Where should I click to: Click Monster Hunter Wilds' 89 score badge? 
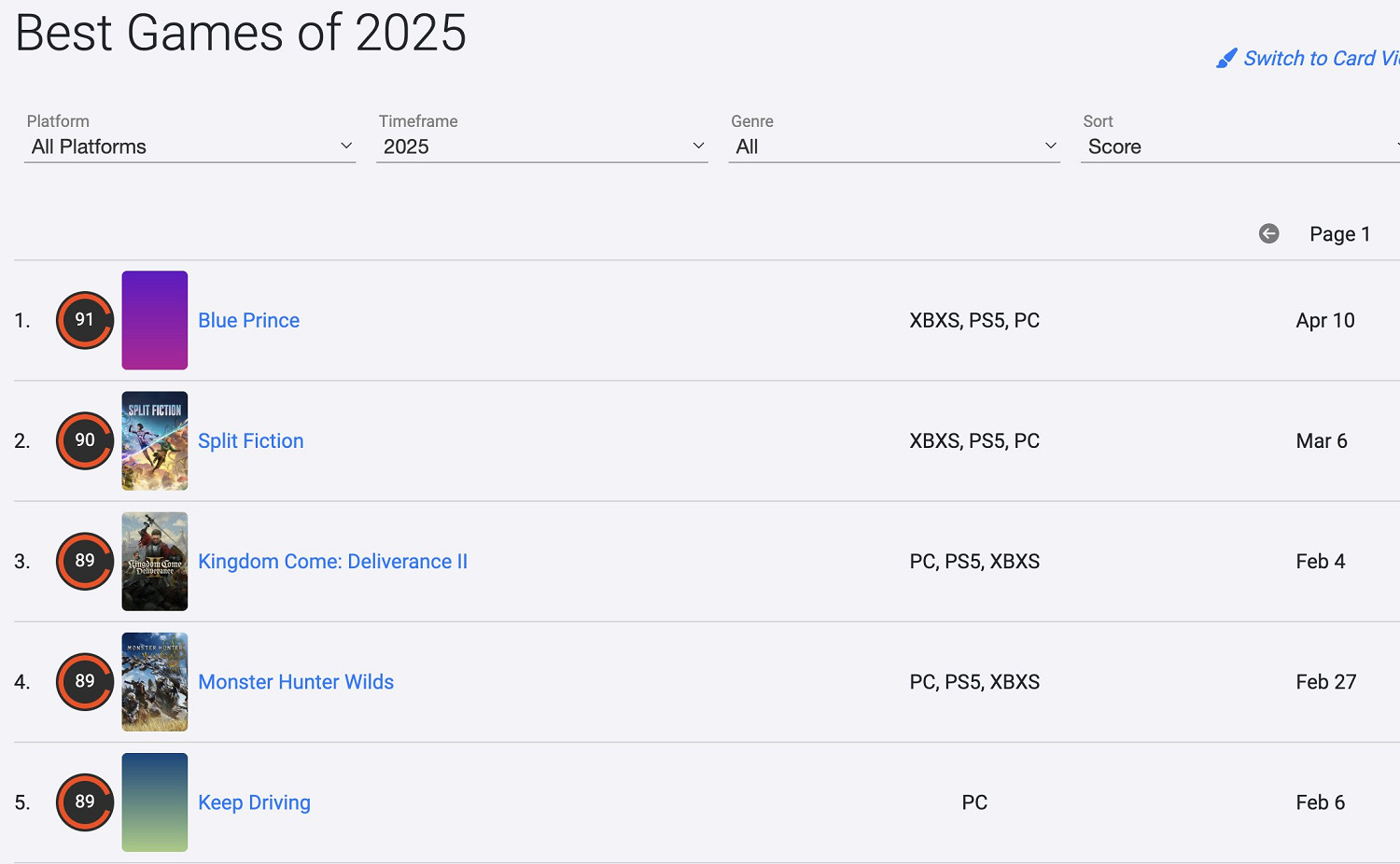click(x=85, y=681)
